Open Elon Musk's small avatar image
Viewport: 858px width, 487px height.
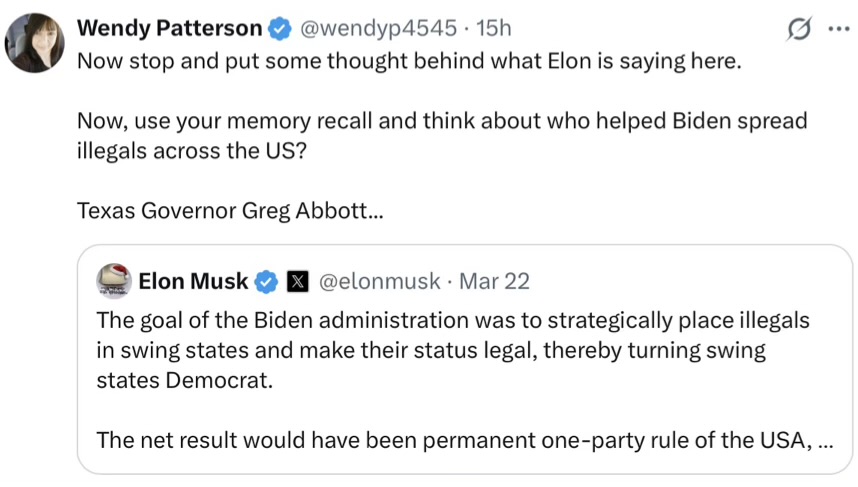tap(114, 281)
